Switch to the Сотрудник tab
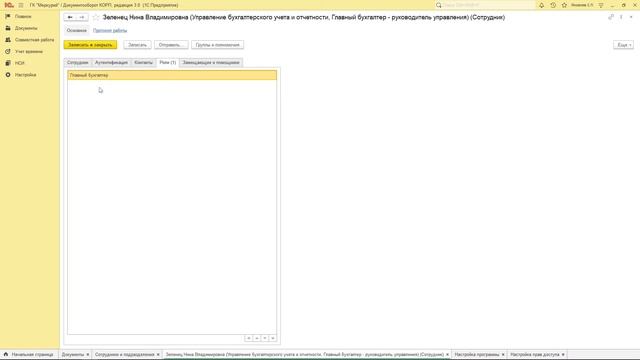Viewport: 640px width, 360px height. point(78,62)
